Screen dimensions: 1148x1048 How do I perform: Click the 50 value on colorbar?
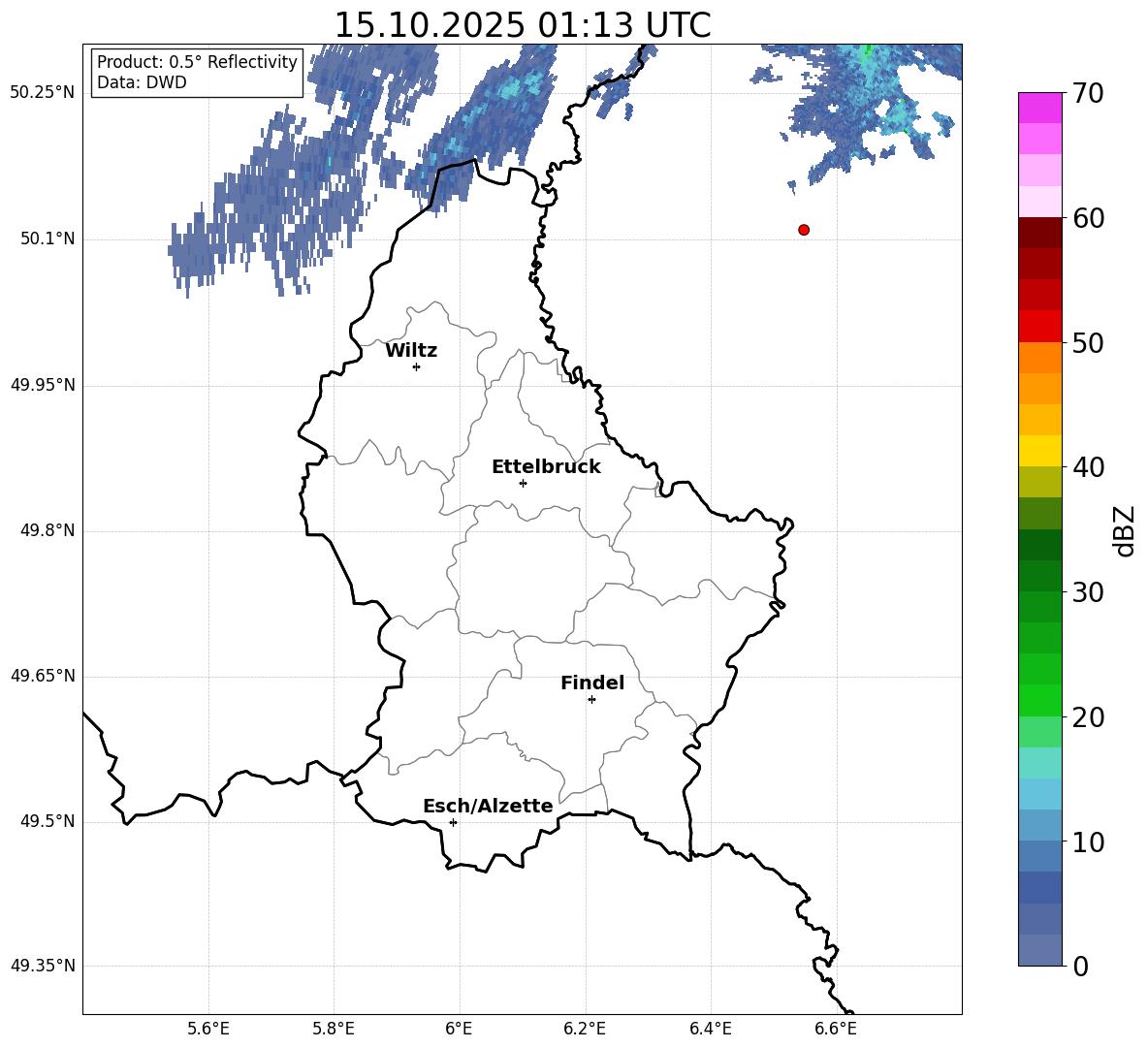coord(1088,342)
